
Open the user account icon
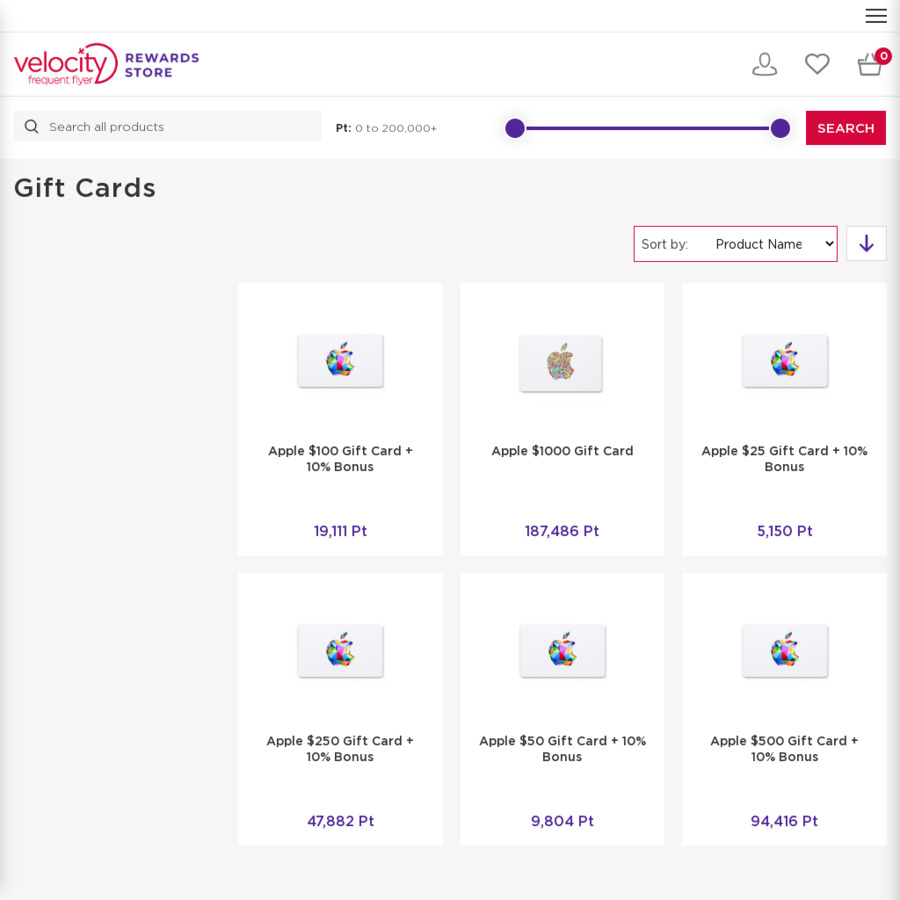[x=764, y=64]
